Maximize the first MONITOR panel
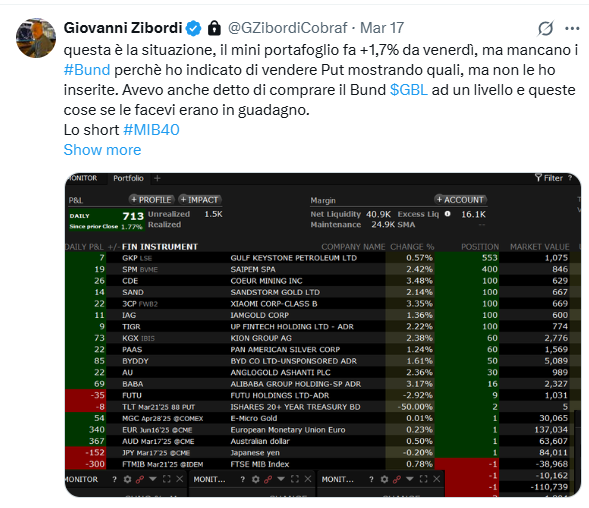 point(166,479)
